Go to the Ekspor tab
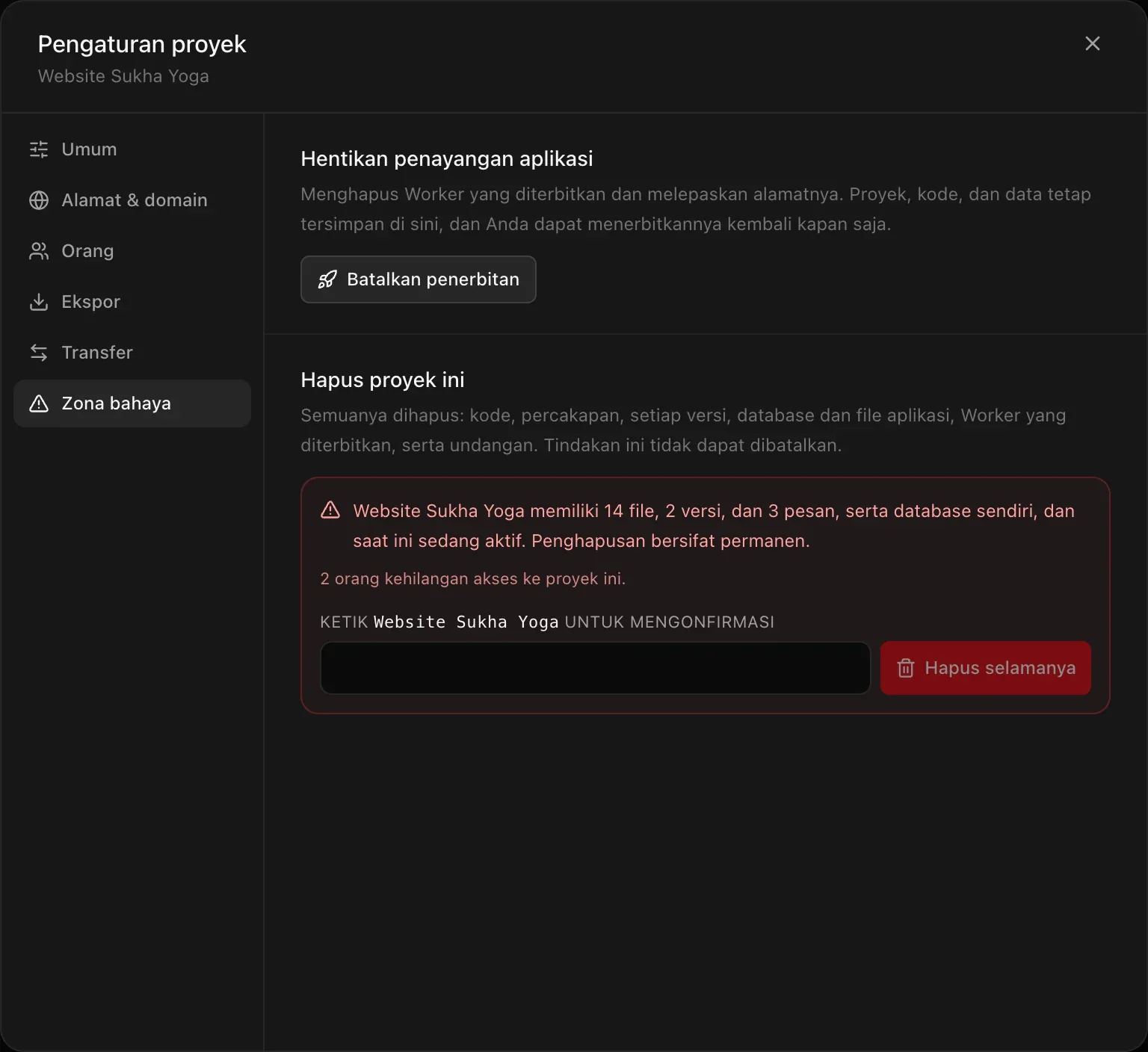This screenshot has width=1148, height=1052. pos(132,302)
